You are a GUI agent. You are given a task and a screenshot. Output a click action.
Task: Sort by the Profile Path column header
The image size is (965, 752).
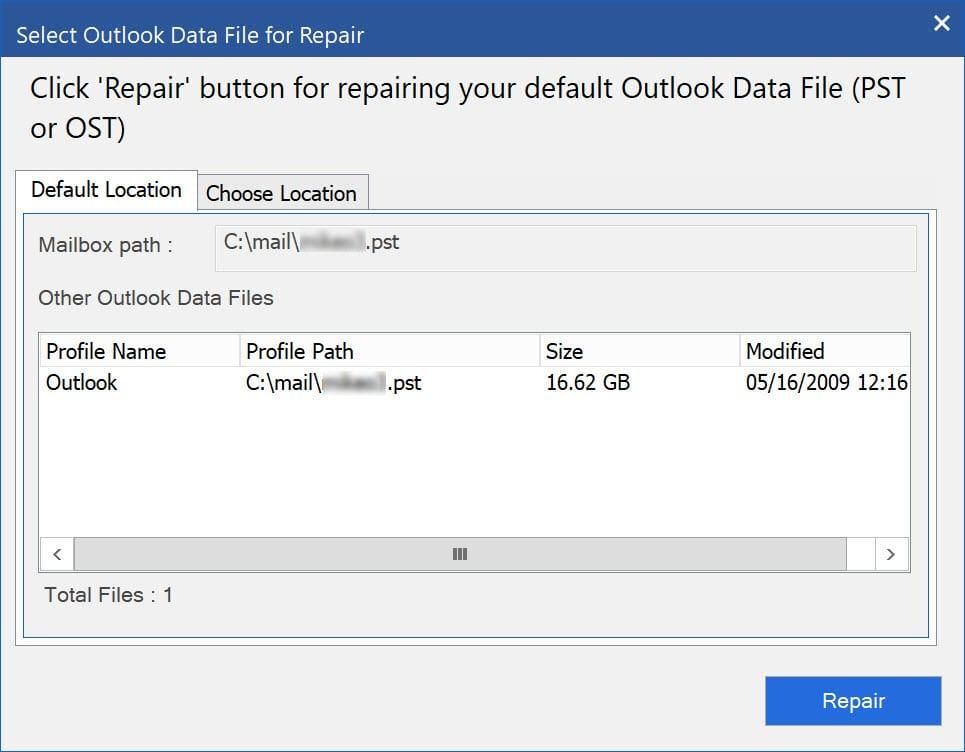click(x=390, y=351)
